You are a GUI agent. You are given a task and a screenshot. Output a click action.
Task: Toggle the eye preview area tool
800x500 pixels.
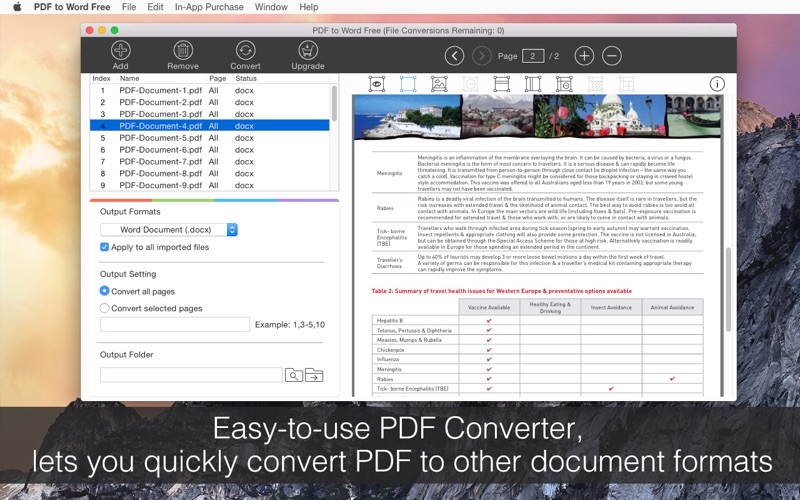pos(377,84)
